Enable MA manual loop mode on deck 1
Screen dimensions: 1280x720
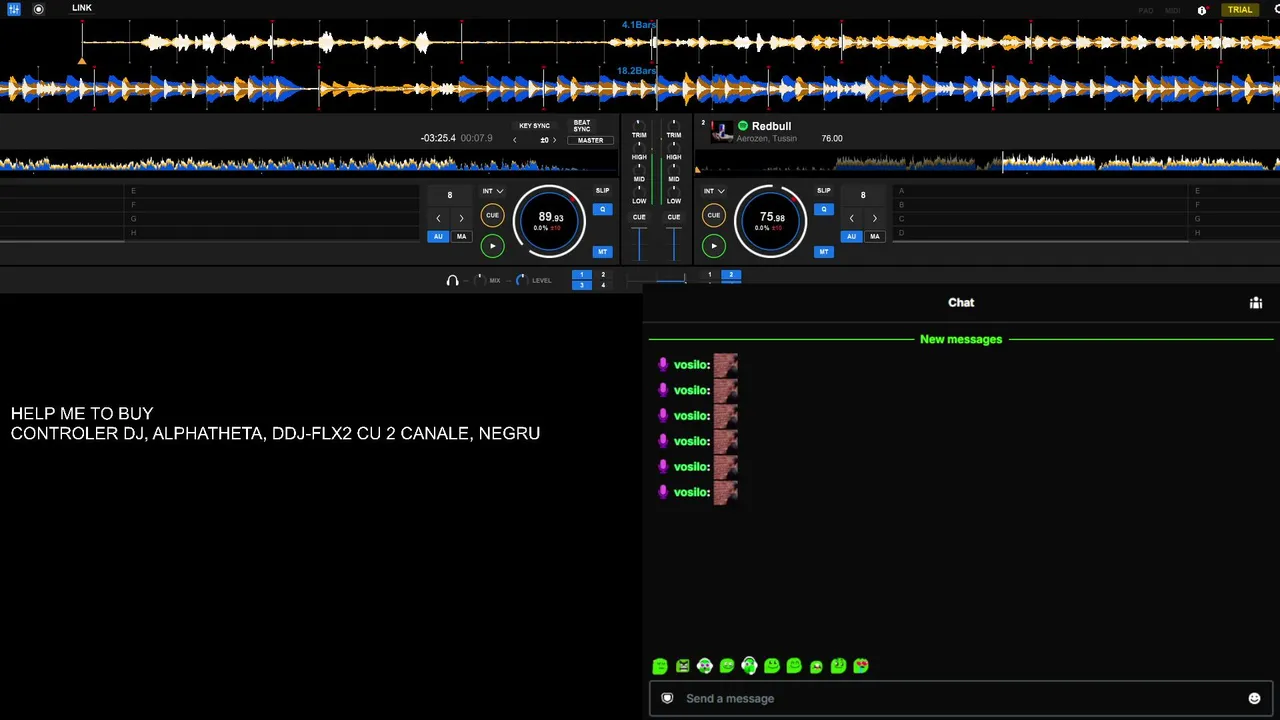click(x=461, y=237)
